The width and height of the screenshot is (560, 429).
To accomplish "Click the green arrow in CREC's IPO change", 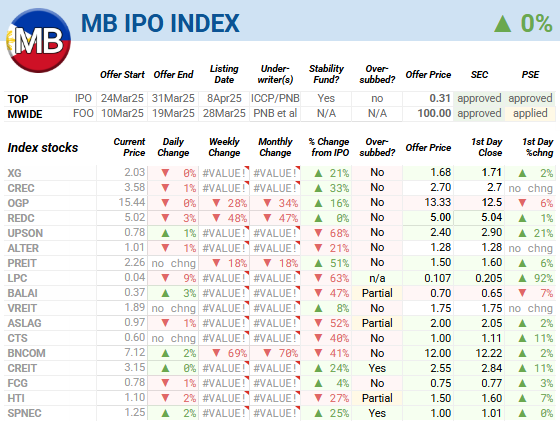I will point(319,188).
